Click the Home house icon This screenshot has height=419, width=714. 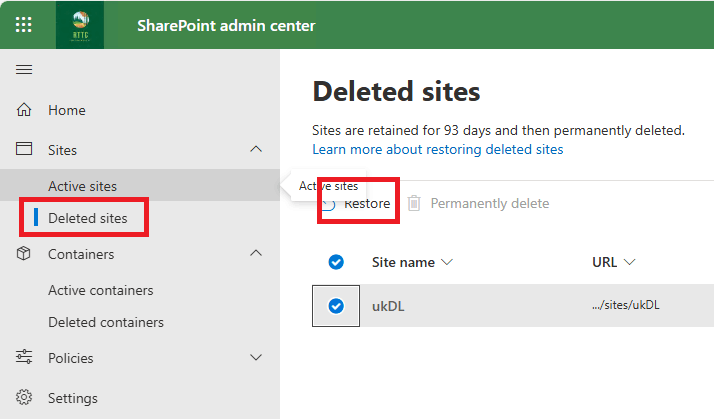pos(24,110)
